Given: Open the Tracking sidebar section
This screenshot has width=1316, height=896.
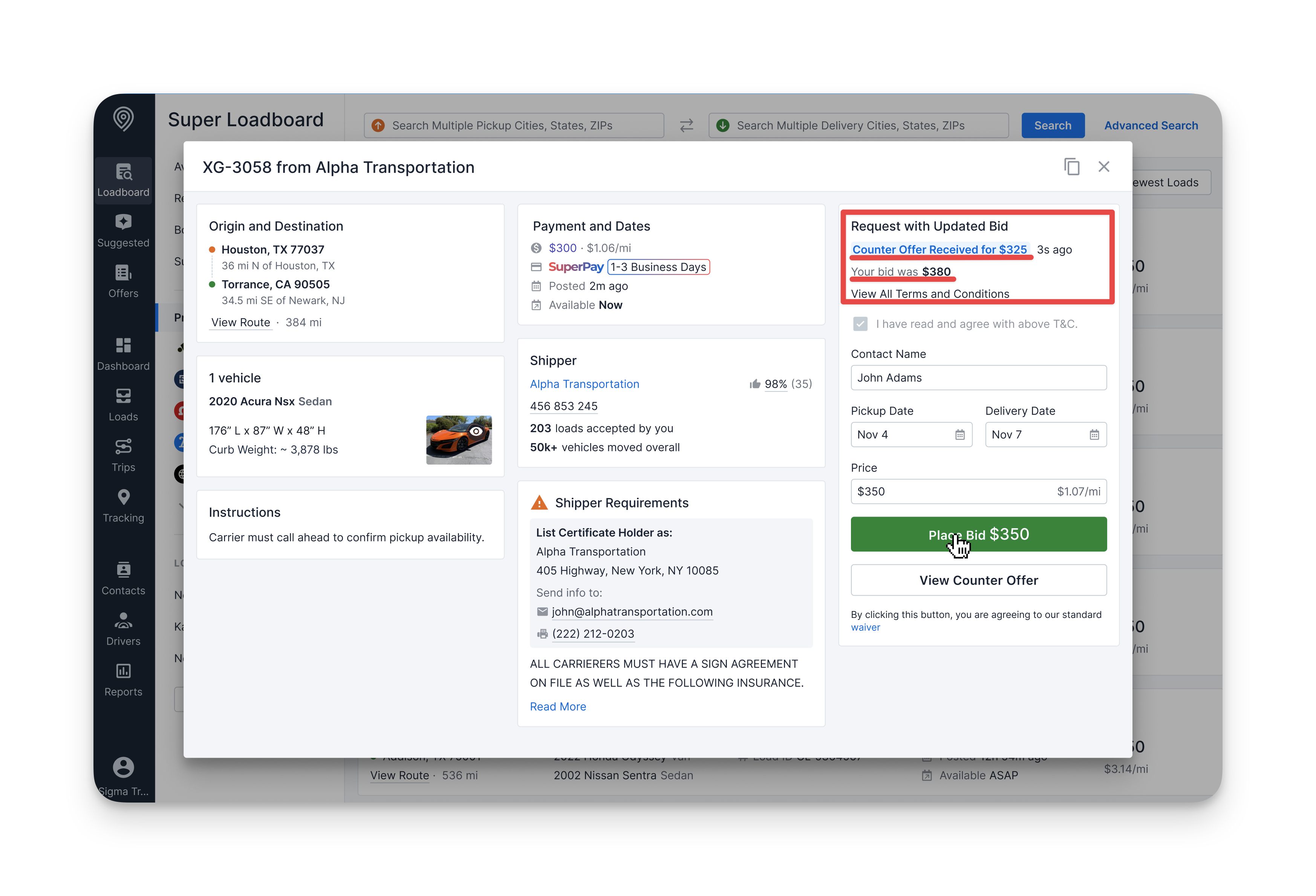Looking at the screenshot, I should pos(124,506).
